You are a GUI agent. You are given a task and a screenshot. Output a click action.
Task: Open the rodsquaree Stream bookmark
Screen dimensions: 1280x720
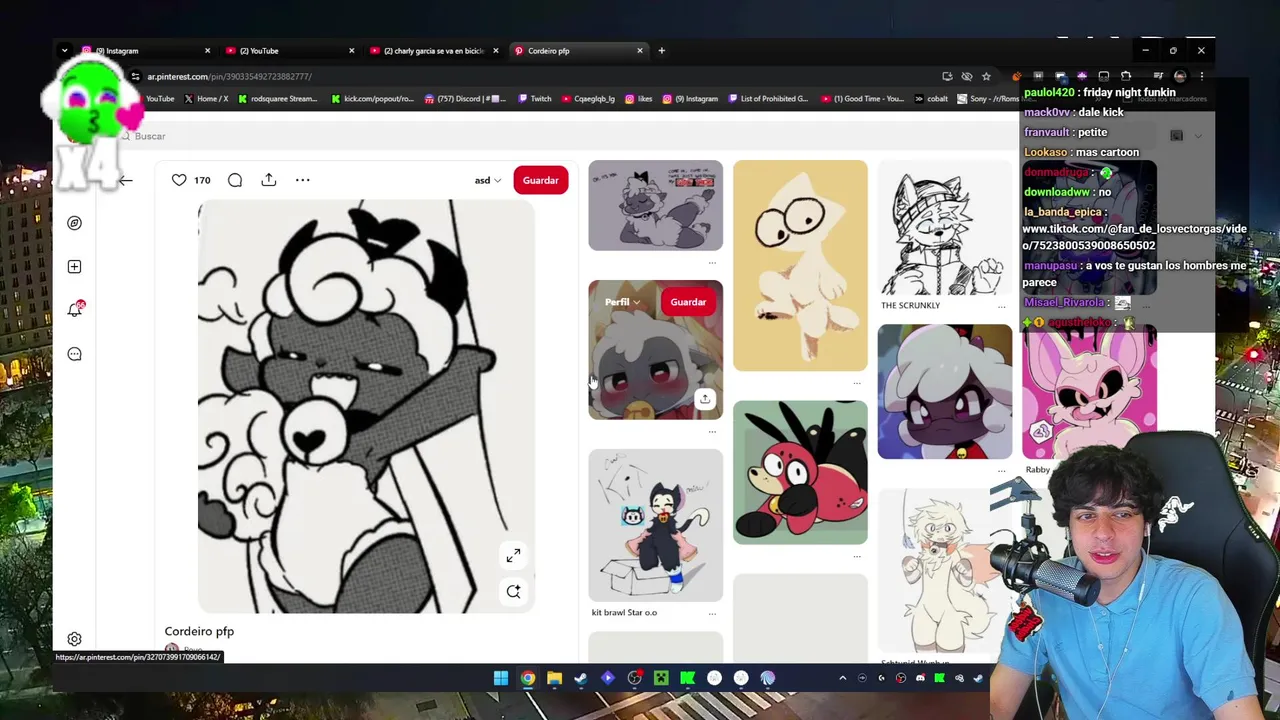(x=277, y=99)
